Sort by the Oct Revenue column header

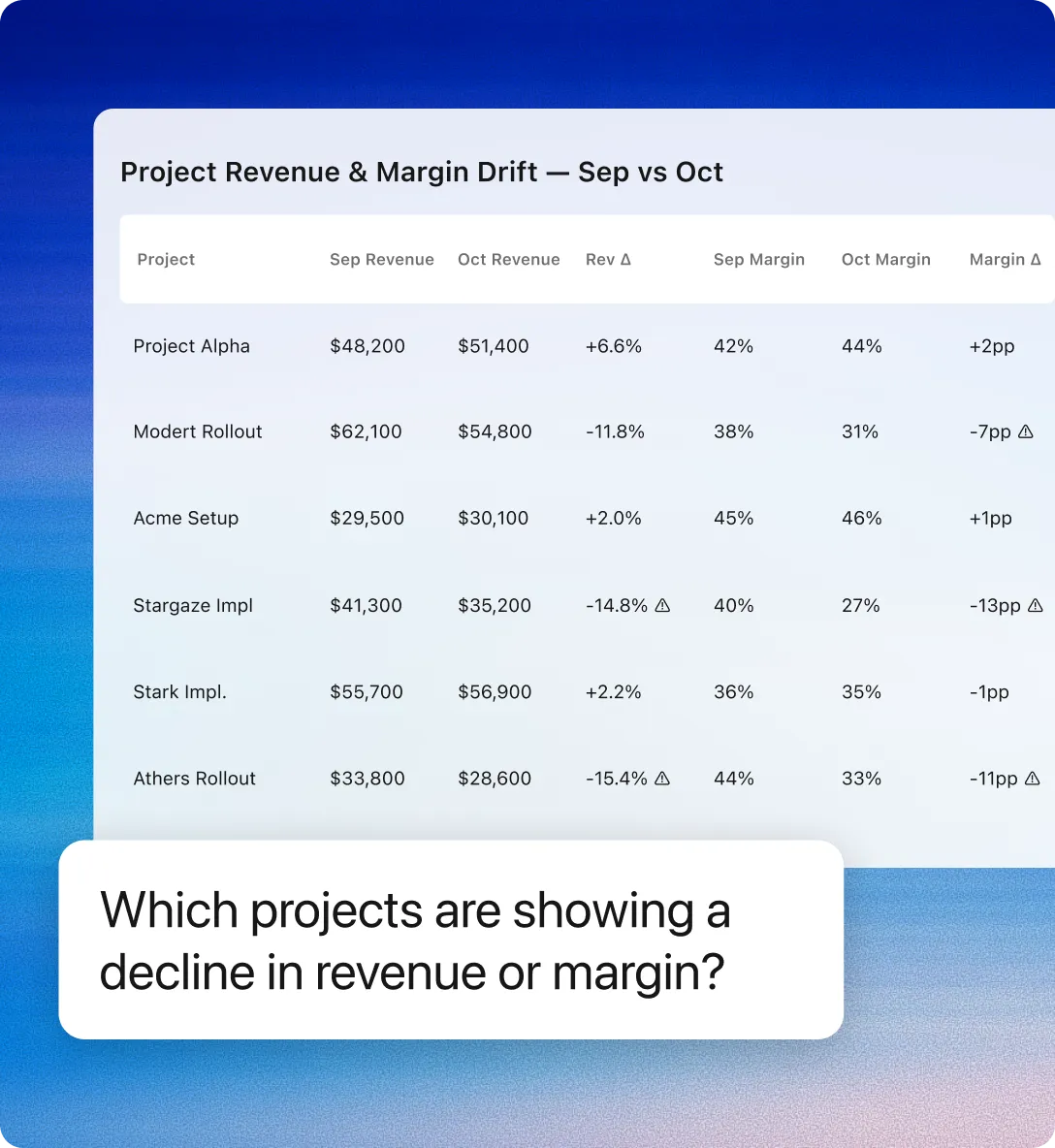[x=509, y=259]
